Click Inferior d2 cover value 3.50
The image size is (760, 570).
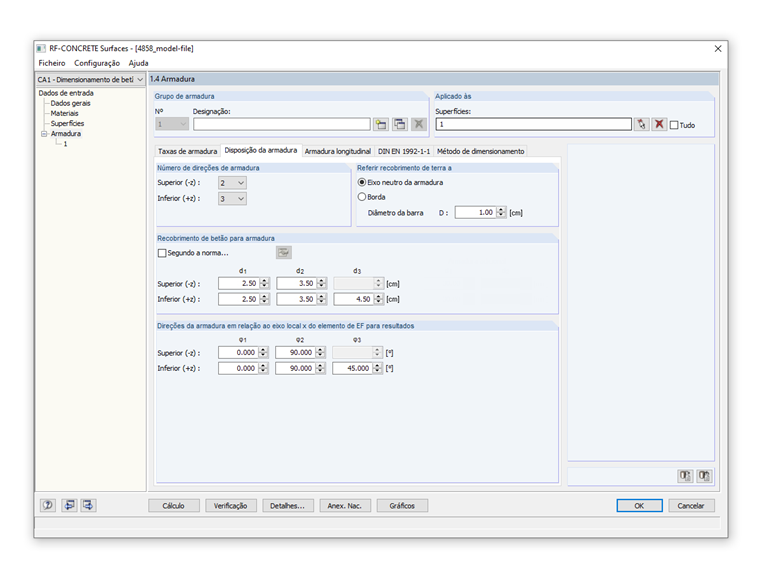tap(297, 299)
